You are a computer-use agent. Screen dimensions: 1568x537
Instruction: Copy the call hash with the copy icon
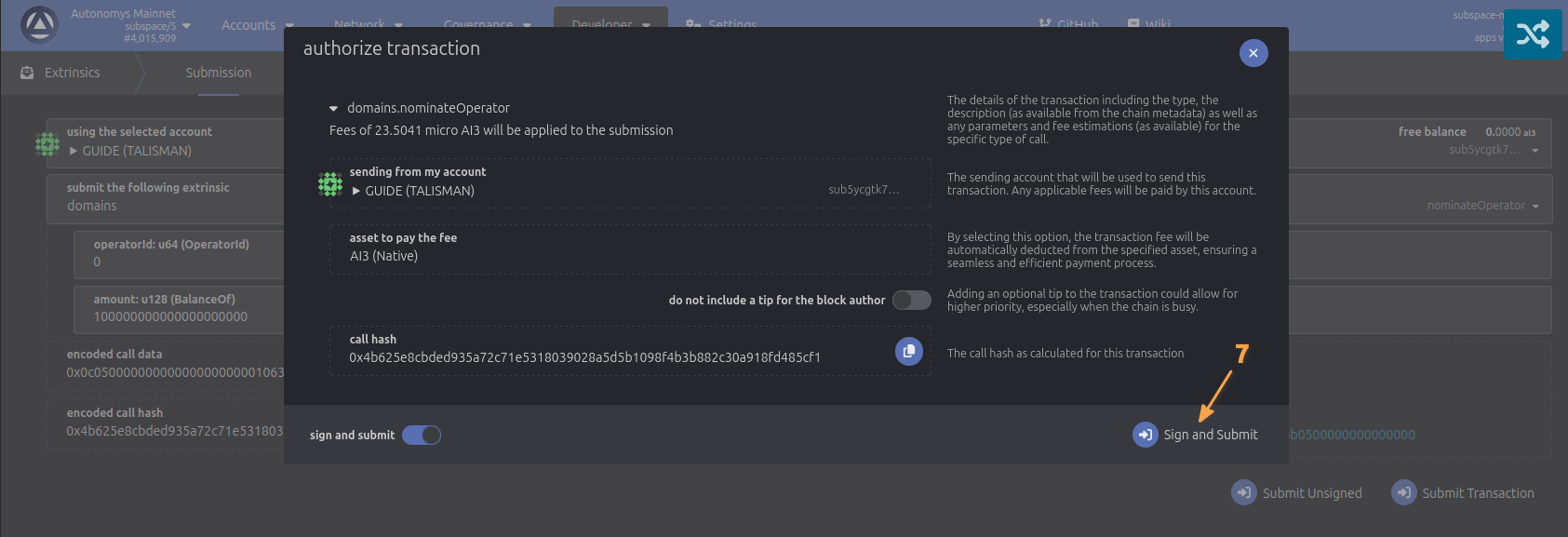[x=908, y=351]
